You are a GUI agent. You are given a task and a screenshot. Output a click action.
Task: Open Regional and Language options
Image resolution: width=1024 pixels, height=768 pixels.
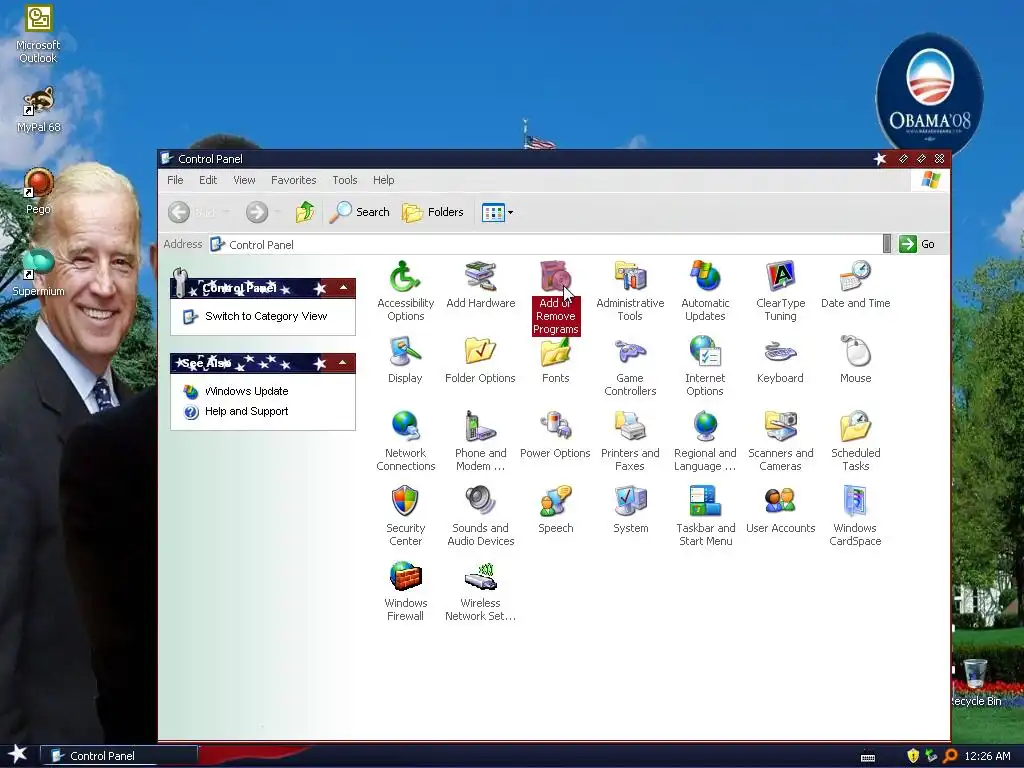tap(705, 441)
